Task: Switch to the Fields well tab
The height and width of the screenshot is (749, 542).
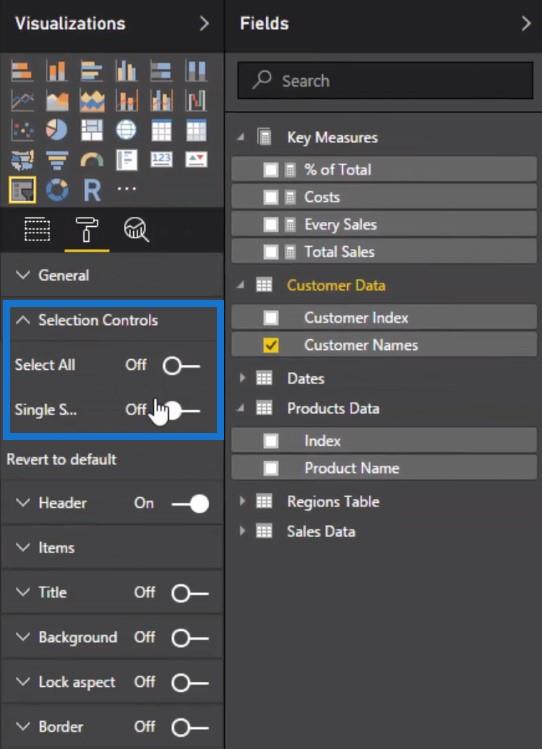Action: pos(37,230)
